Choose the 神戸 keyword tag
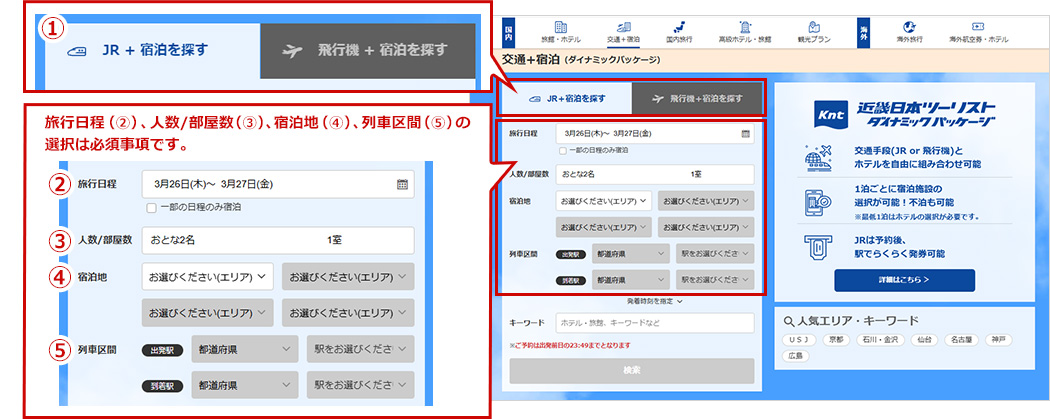1050x419 pixels. tap(999, 339)
